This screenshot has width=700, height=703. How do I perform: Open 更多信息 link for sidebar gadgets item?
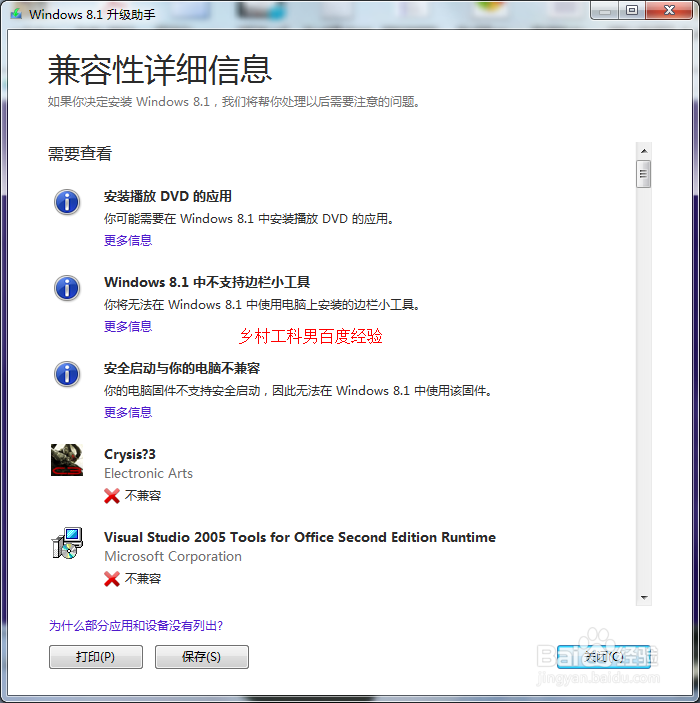[128, 326]
